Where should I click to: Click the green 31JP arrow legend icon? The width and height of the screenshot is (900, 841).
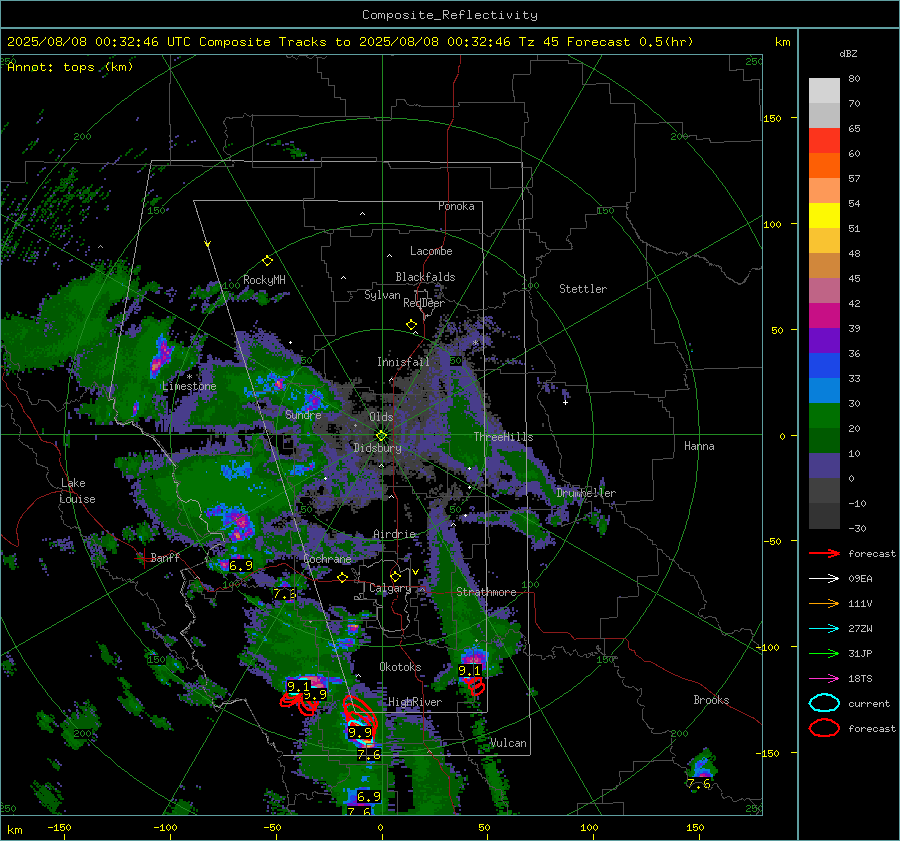point(824,653)
